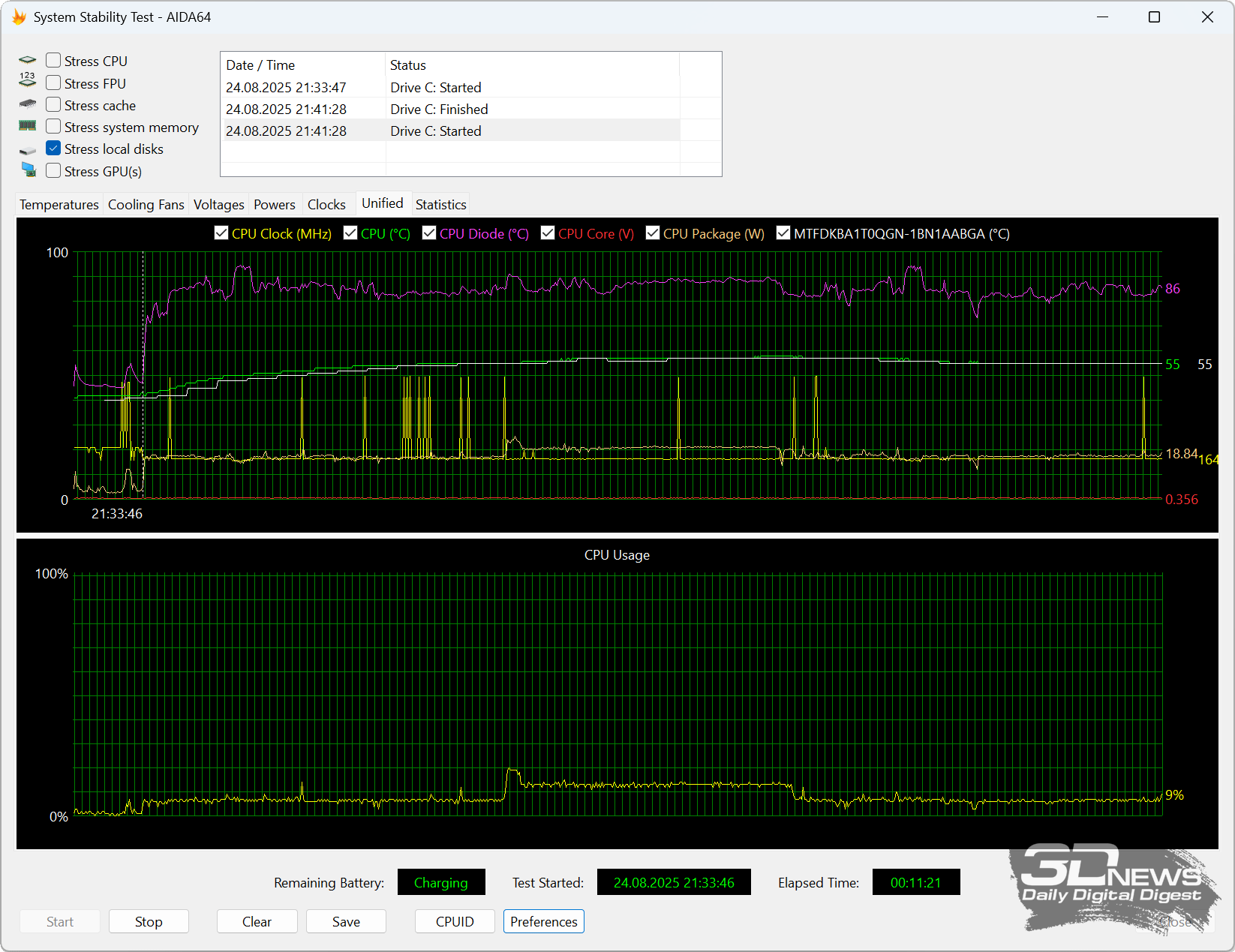Enable the Stress GPU(s) checkbox
1235x952 pixels.
[53, 170]
